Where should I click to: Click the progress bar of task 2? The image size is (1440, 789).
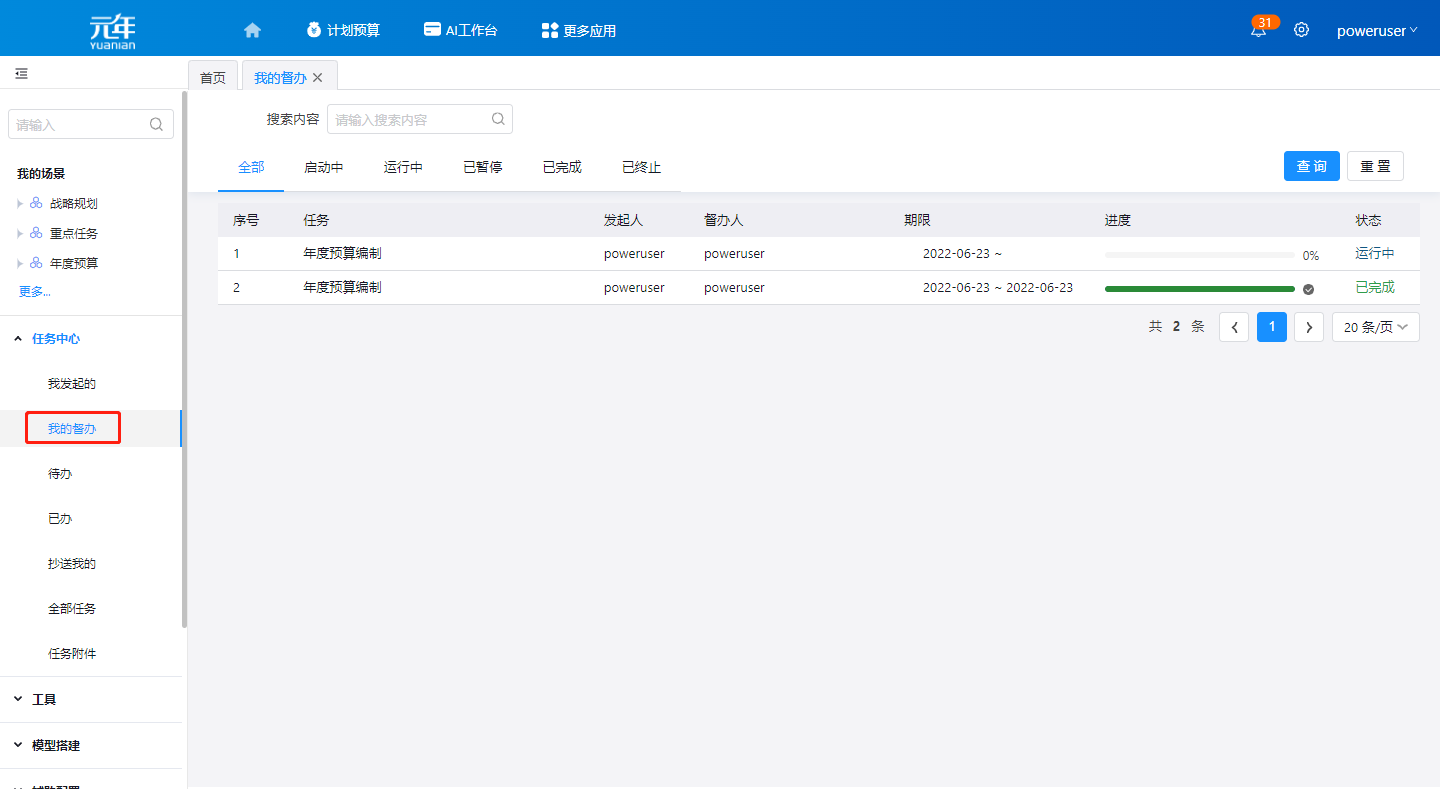coord(1199,289)
